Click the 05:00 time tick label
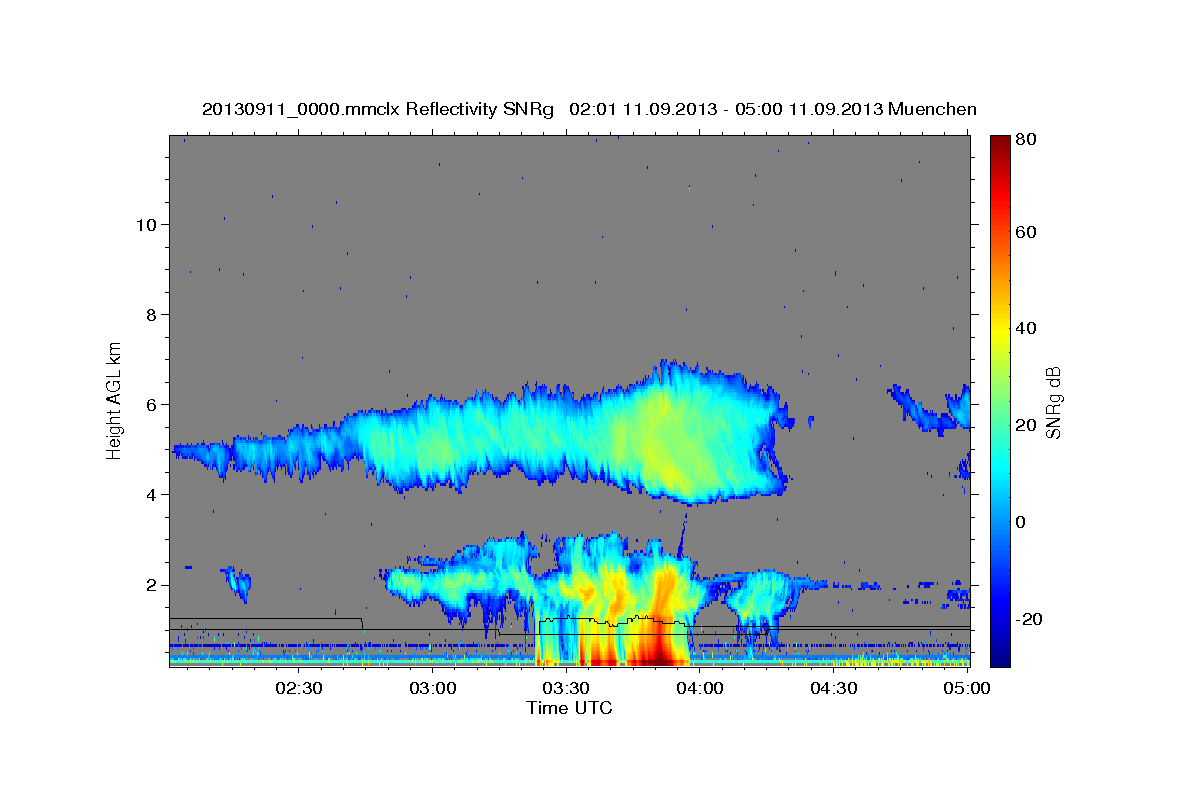The image size is (1200, 800). click(x=967, y=688)
